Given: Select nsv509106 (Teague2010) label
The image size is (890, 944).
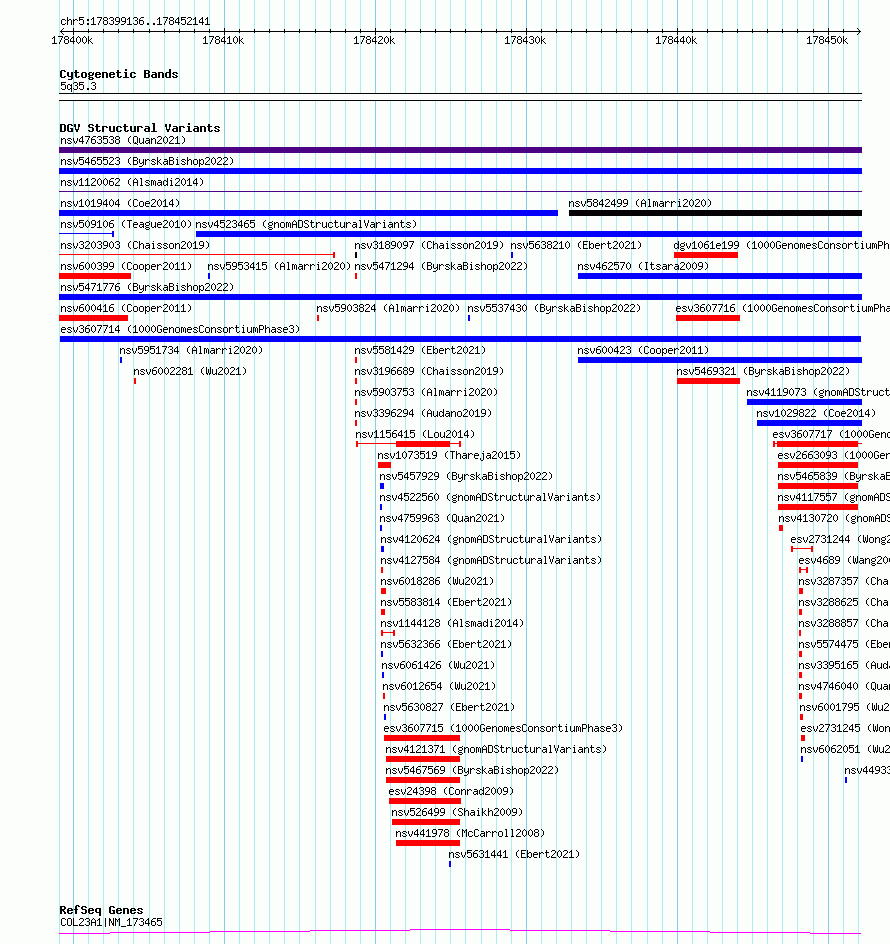Looking at the screenshot, I should click(126, 225).
